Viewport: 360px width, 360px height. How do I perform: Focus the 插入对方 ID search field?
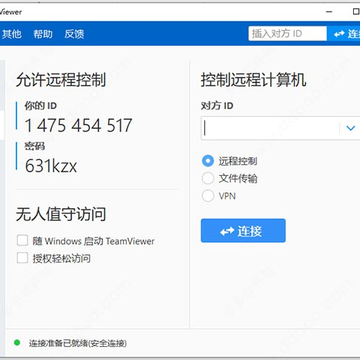(x=287, y=34)
